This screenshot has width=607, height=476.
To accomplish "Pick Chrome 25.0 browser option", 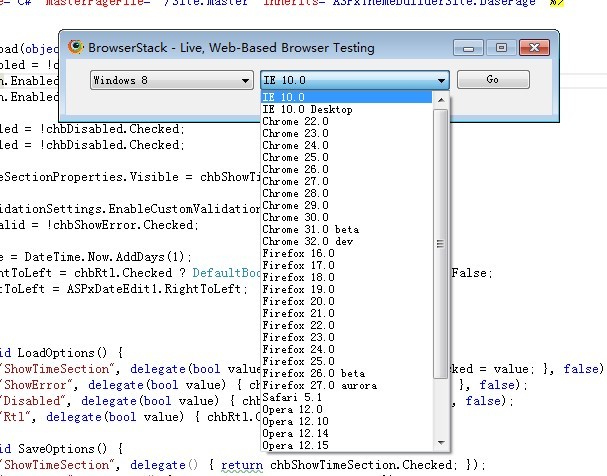I will point(346,157).
